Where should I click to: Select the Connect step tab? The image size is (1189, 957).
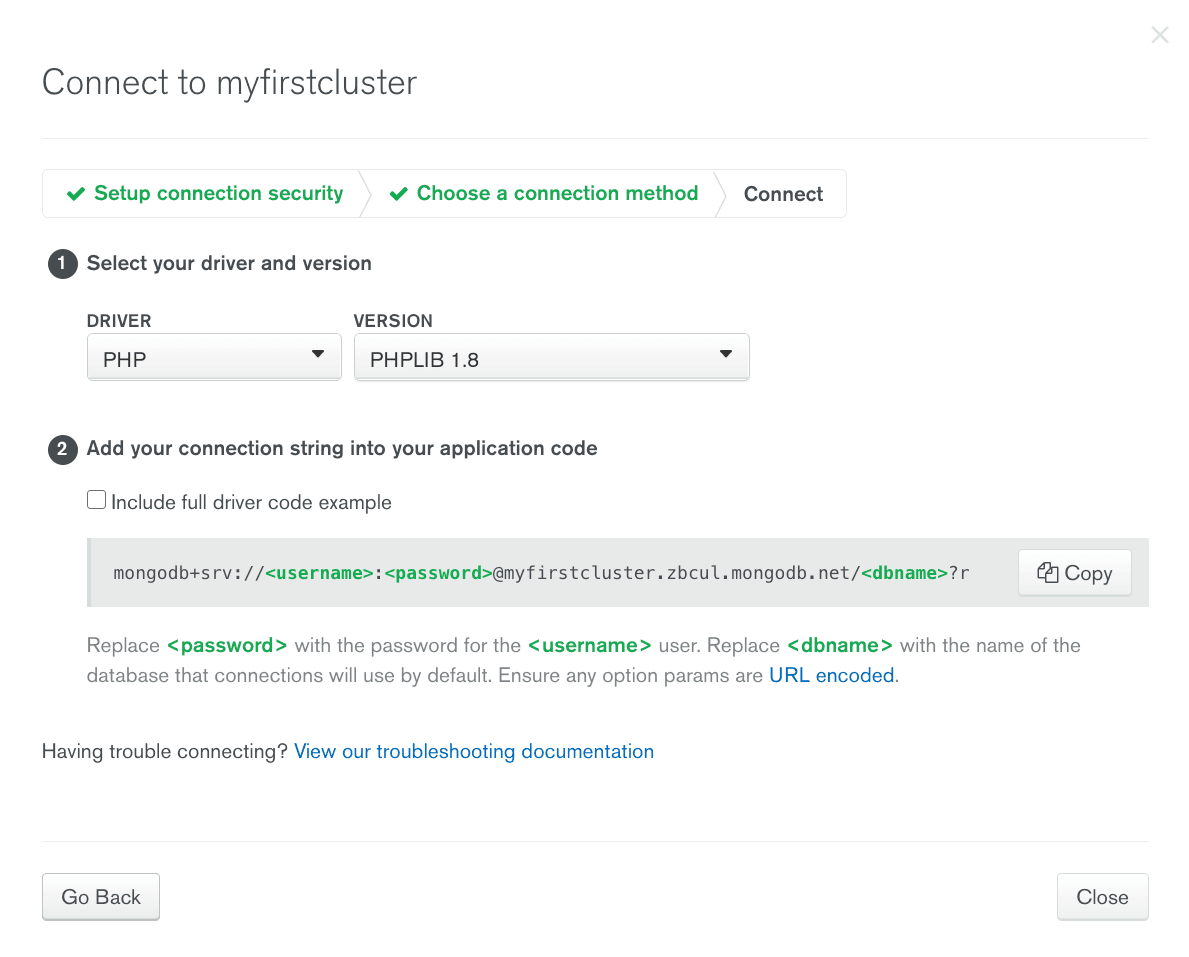click(x=783, y=194)
